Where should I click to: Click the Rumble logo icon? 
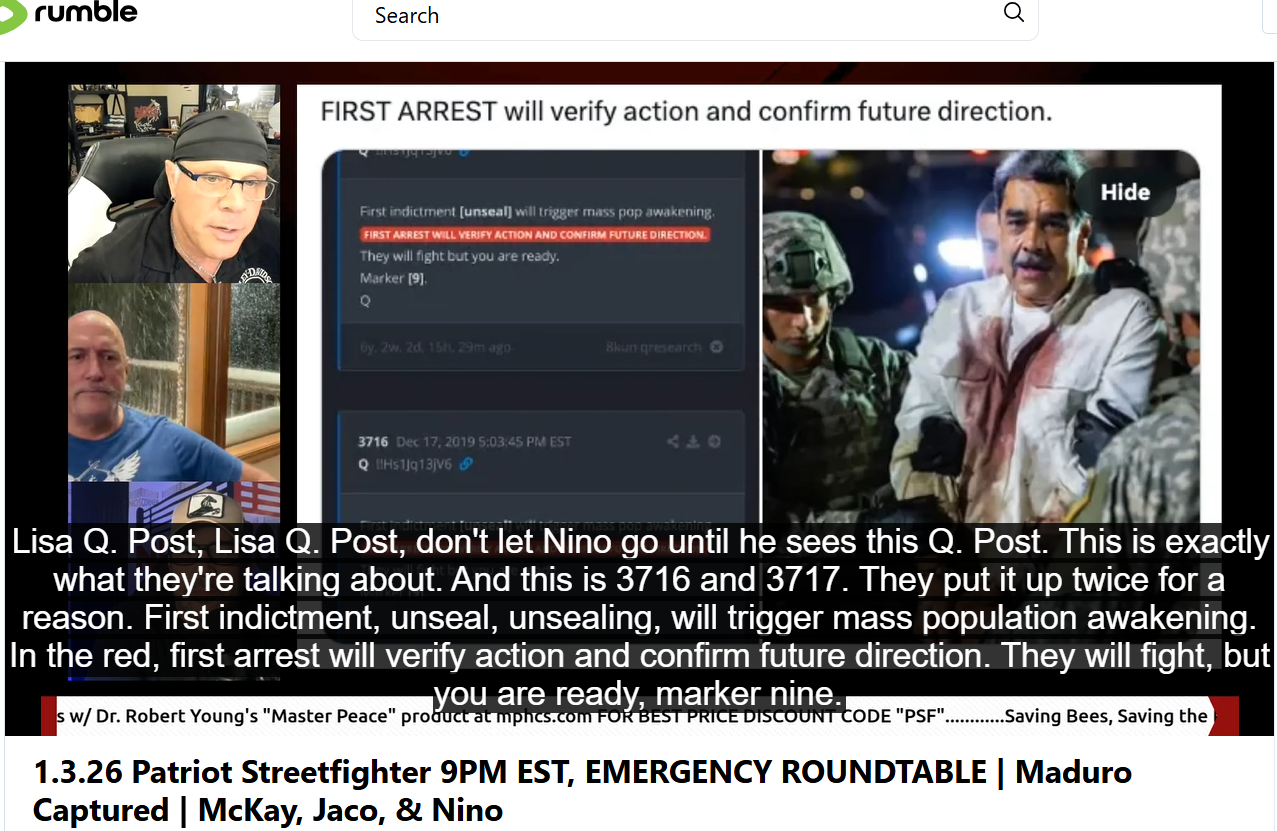click(12, 16)
